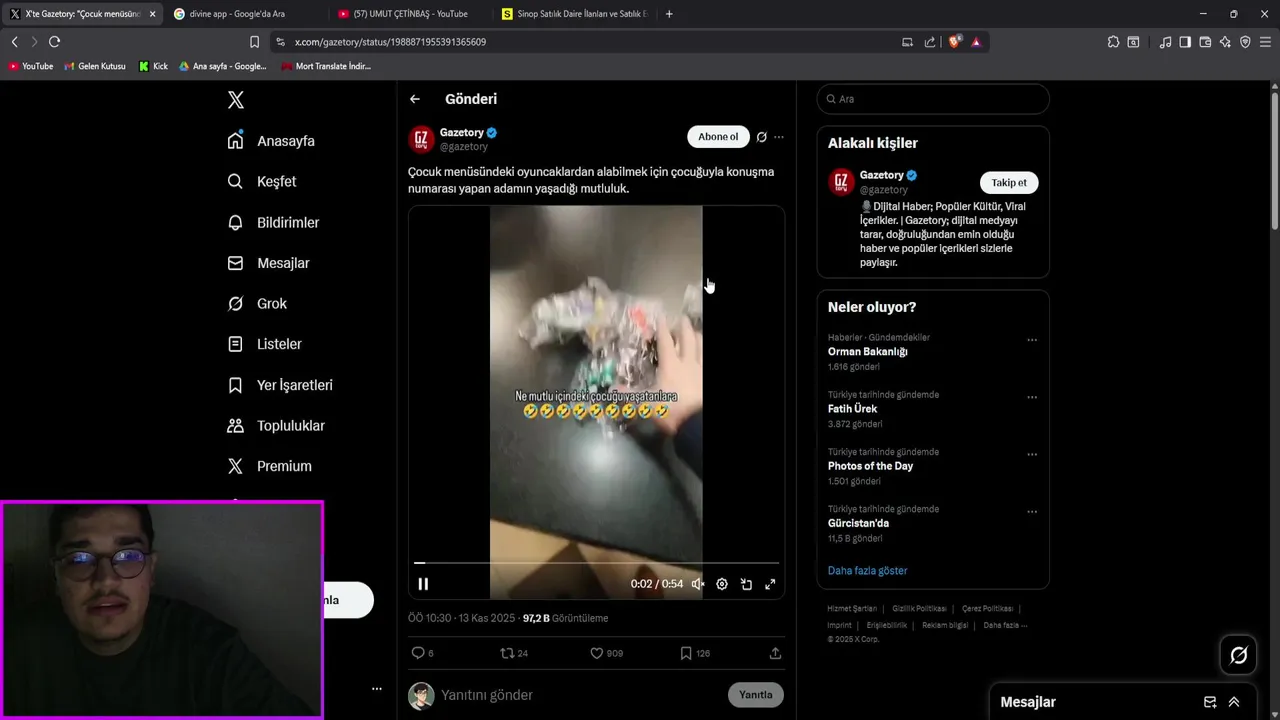Open a new browser tab
The image size is (1280, 720).
coord(669,14)
